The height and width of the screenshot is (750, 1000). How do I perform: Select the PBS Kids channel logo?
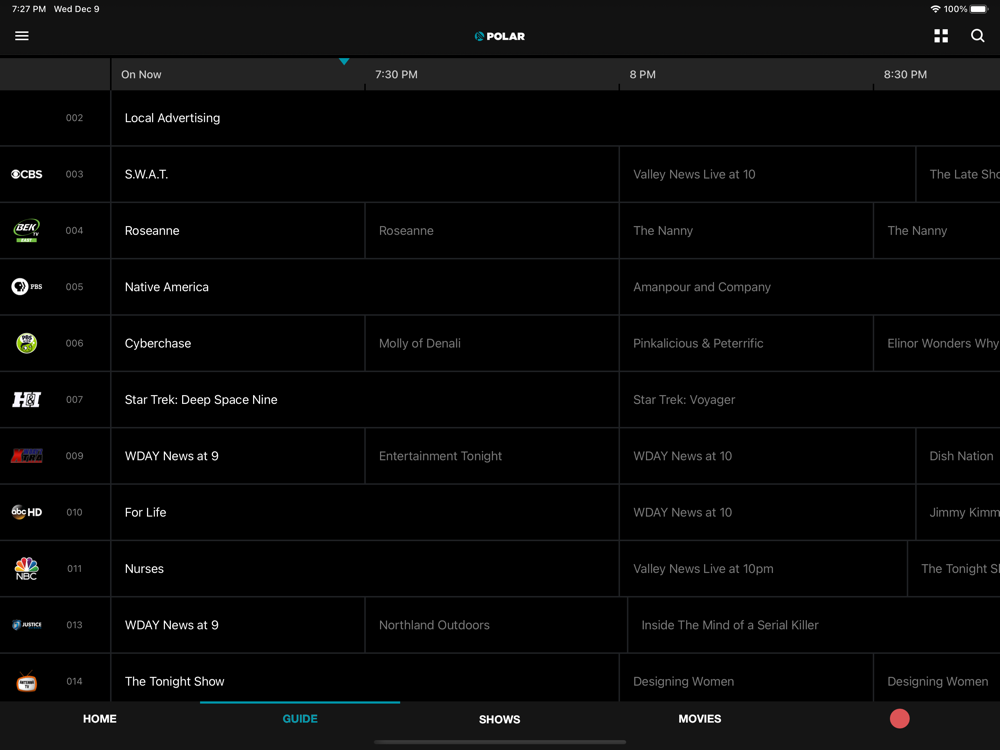coord(27,343)
